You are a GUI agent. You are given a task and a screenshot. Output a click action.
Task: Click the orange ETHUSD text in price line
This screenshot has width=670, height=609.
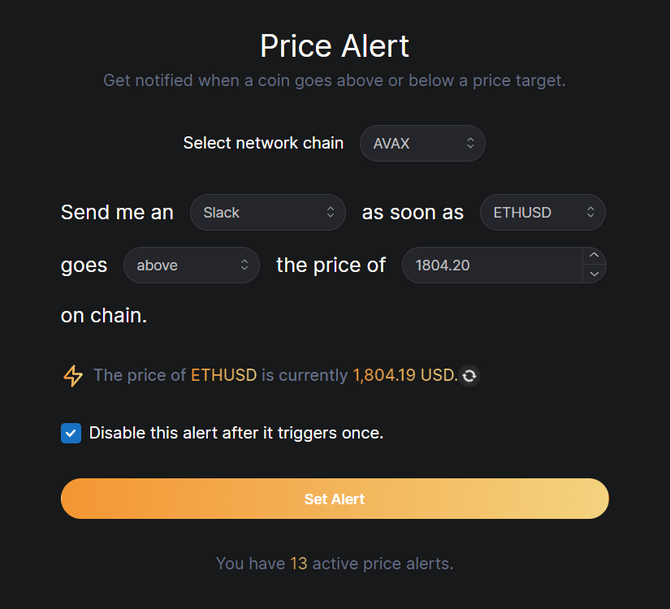(224, 375)
